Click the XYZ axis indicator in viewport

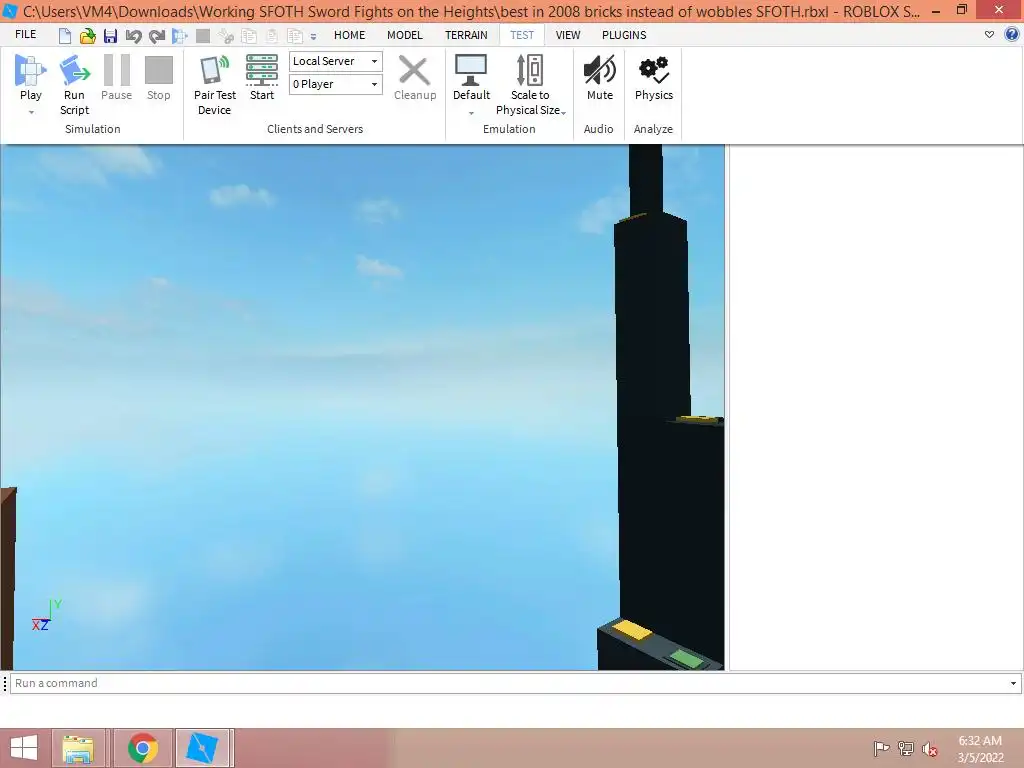46,616
